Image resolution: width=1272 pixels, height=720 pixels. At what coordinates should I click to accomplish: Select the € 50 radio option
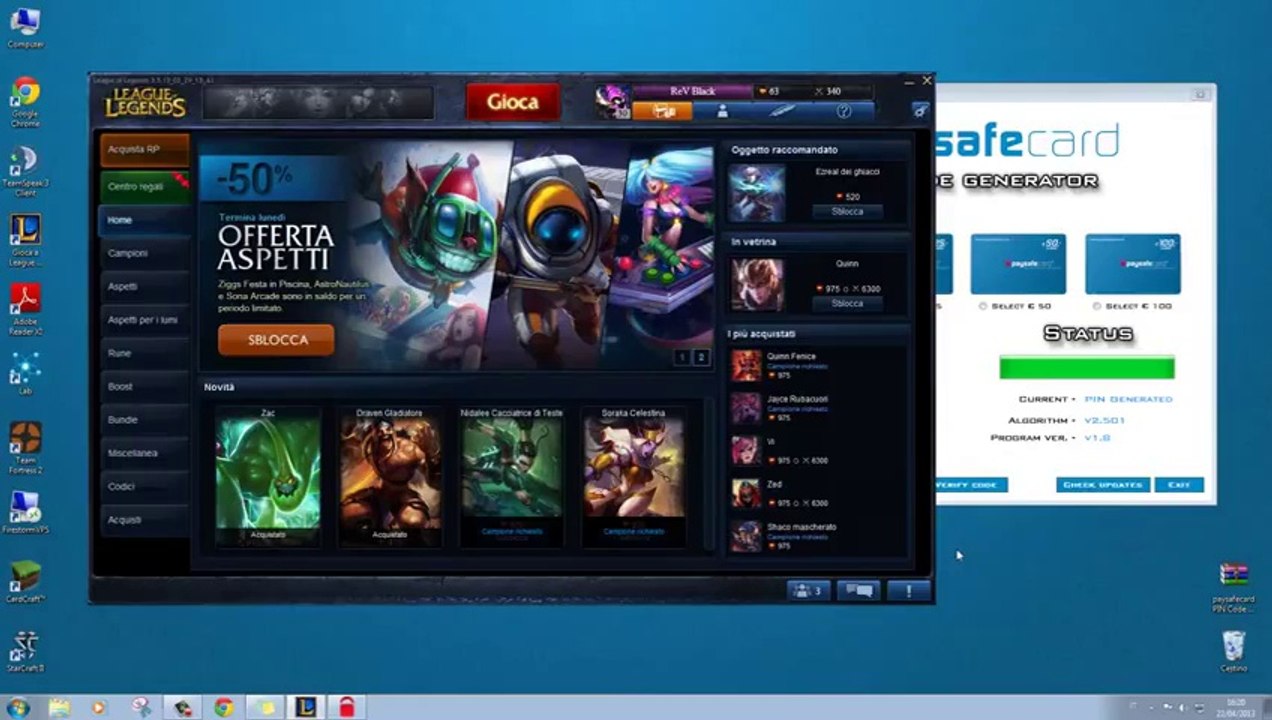[x=984, y=306]
